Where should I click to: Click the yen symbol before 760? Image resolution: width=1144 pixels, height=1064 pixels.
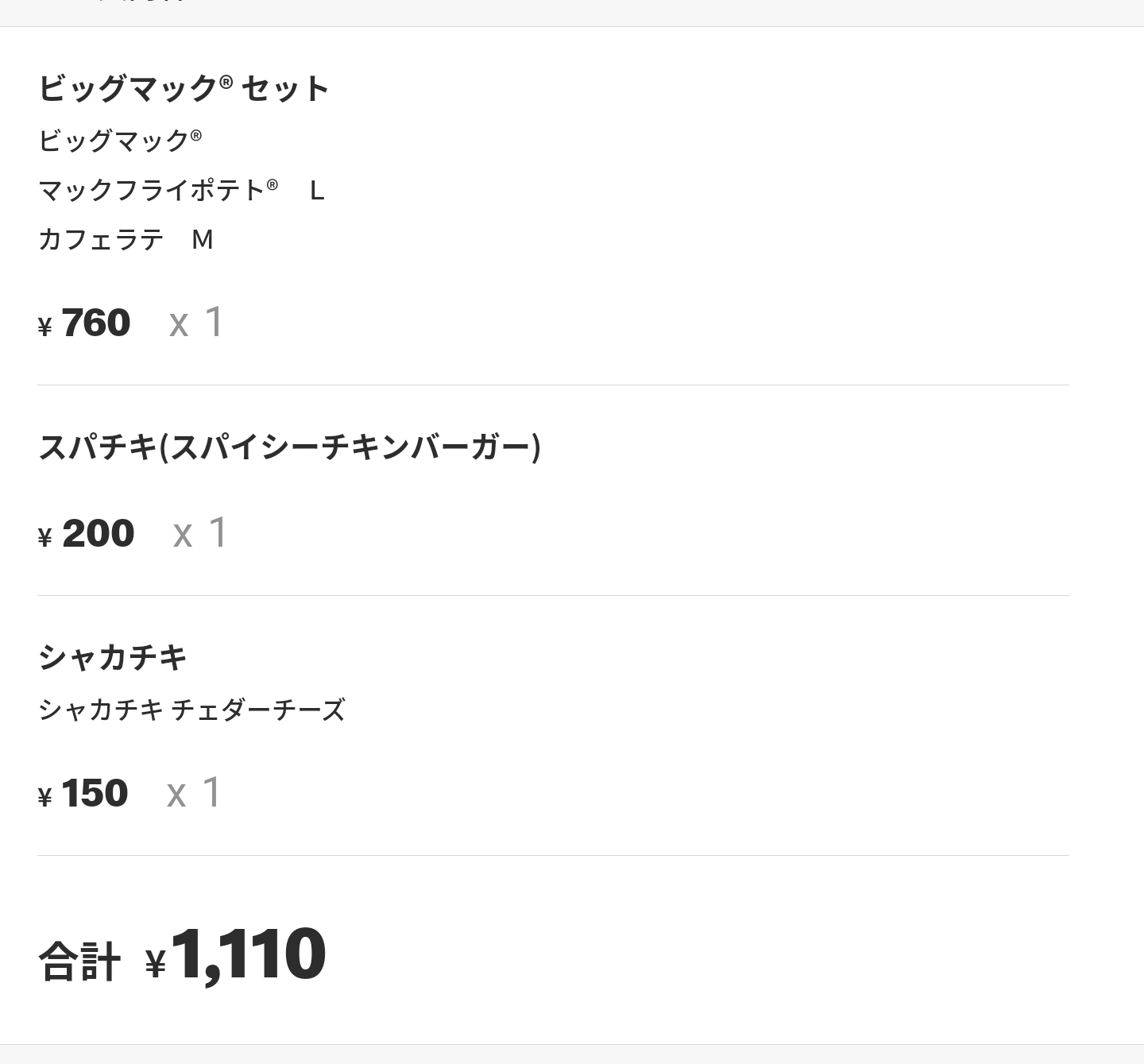click(45, 327)
